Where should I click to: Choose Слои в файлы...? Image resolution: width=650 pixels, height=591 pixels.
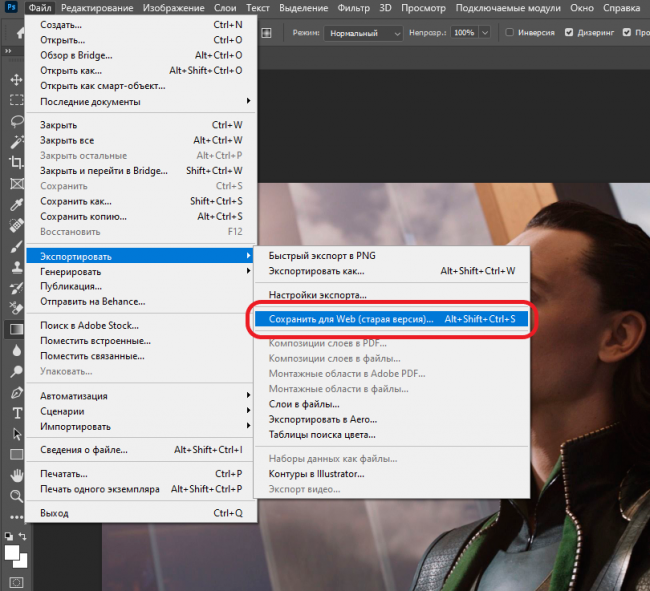[391, 404]
